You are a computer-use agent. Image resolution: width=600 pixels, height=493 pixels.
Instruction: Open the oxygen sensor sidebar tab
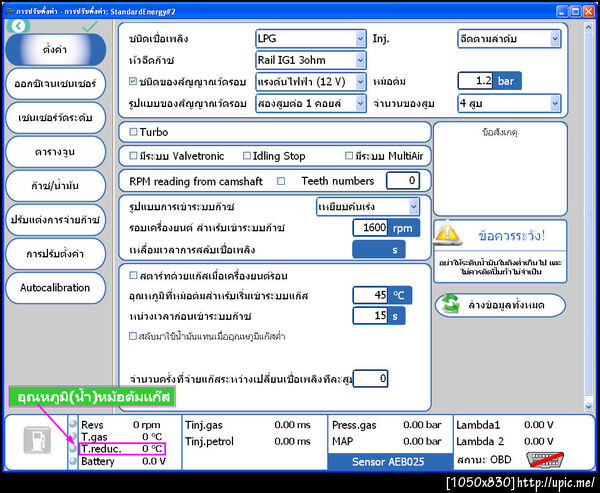click(x=55, y=84)
